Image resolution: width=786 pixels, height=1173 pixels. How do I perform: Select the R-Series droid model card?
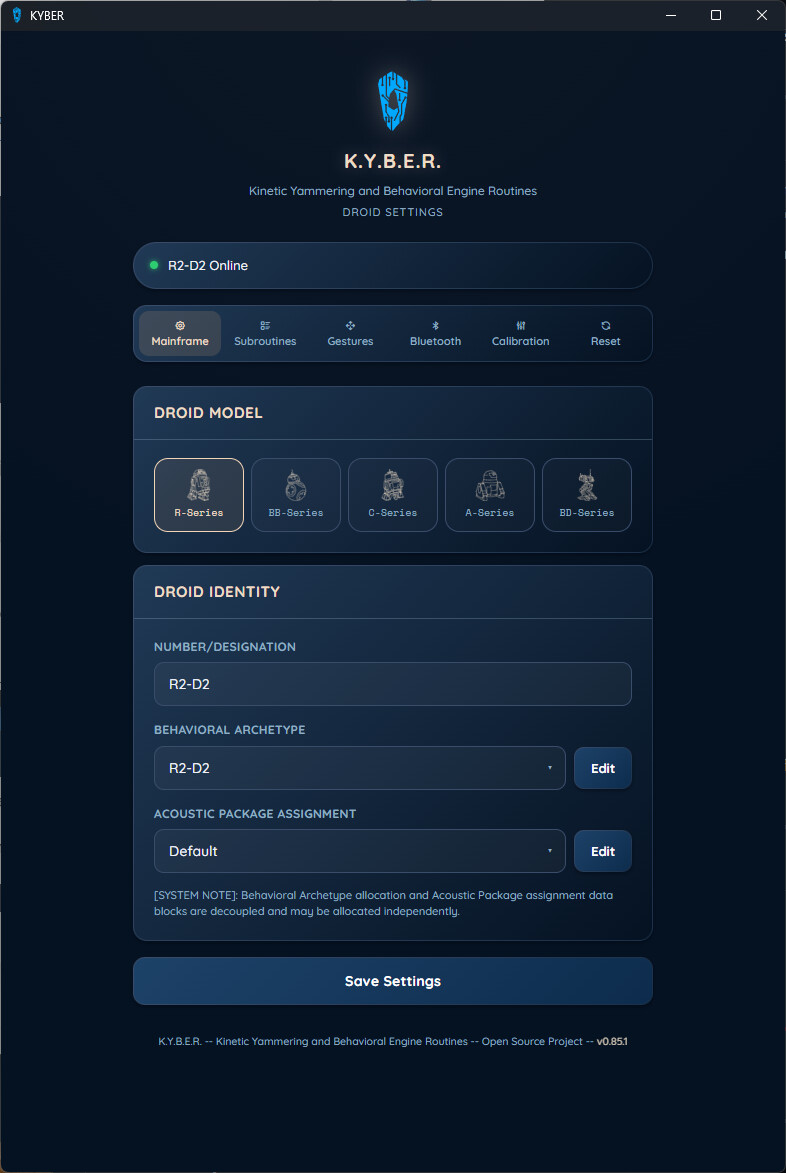pos(199,494)
